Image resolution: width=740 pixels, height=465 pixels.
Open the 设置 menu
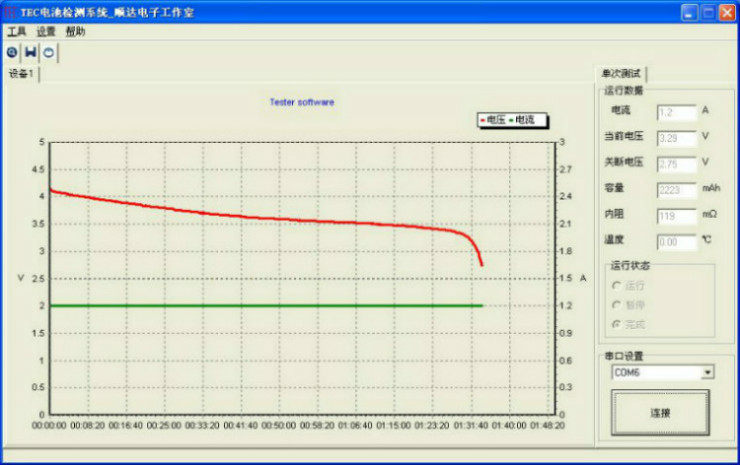46,32
